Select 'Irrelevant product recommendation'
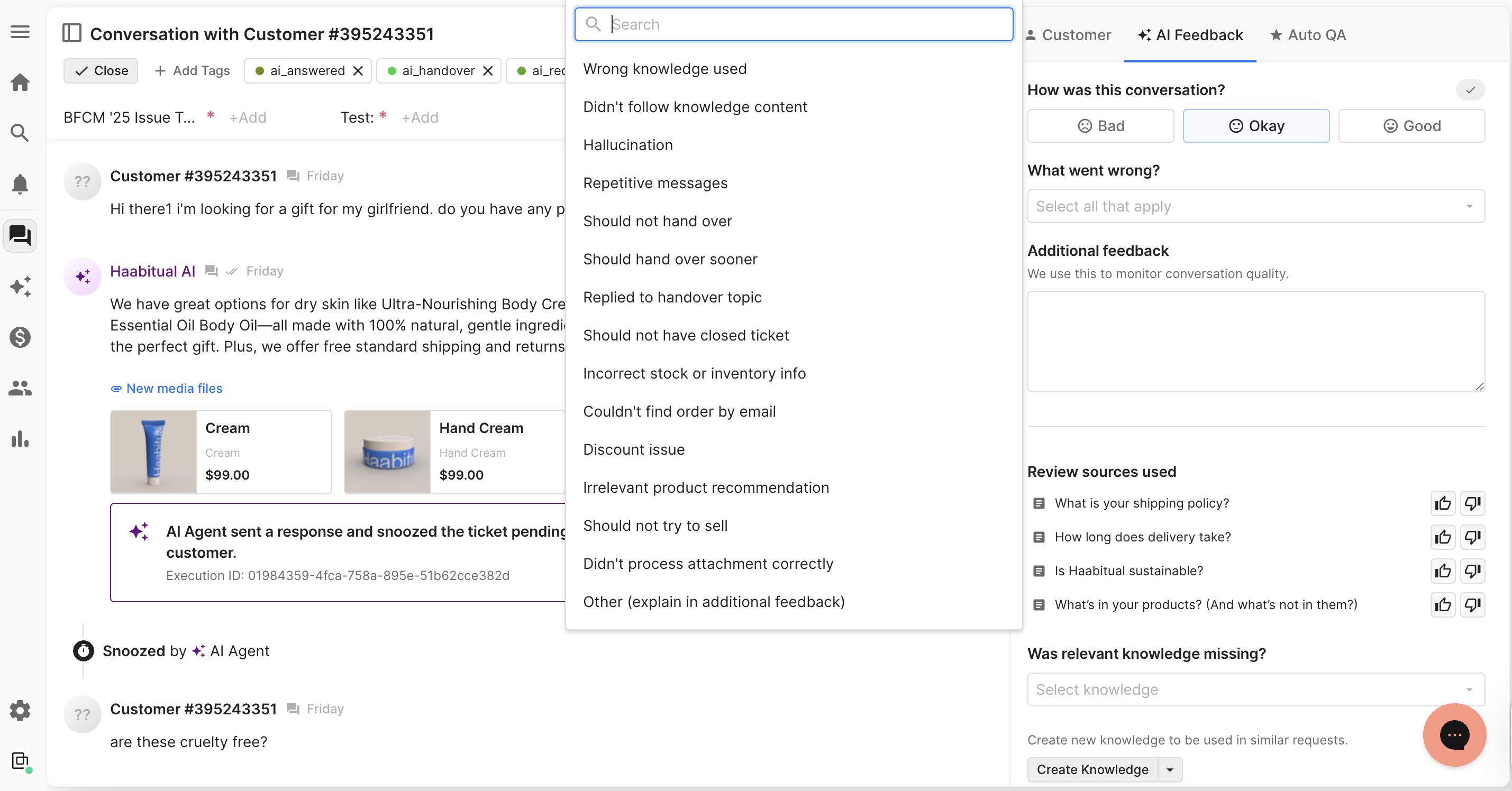The width and height of the screenshot is (1512, 791). (x=794, y=488)
